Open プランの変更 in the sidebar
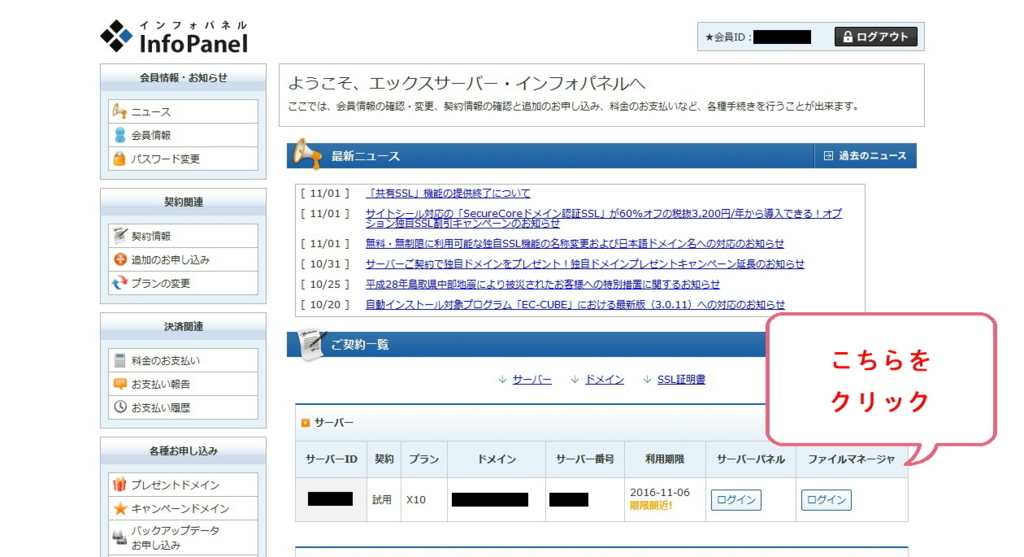The width and height of the screenshot is (1024, 557). (184, 283)
